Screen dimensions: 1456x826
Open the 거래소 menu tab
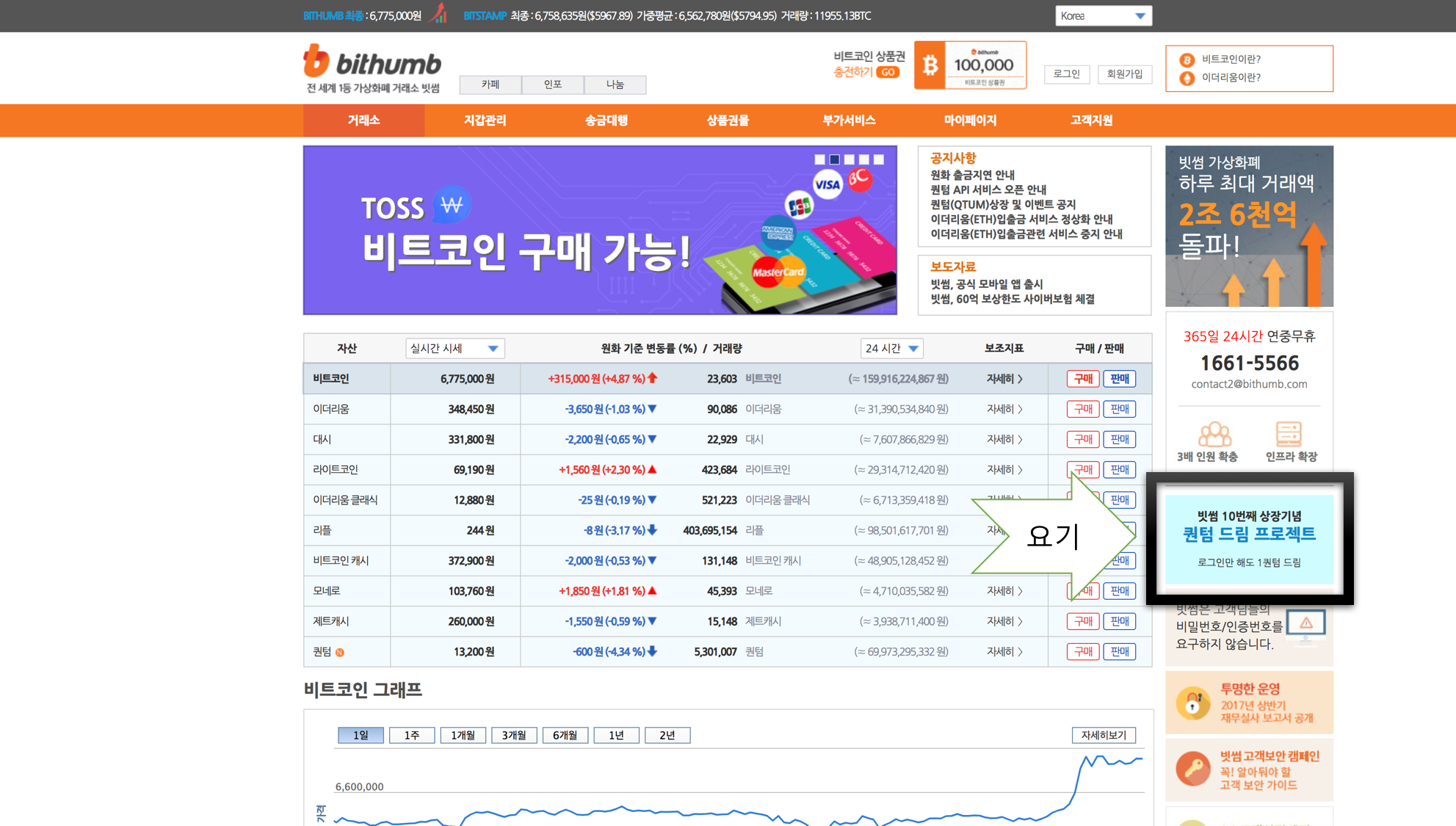tap(363, 120)
